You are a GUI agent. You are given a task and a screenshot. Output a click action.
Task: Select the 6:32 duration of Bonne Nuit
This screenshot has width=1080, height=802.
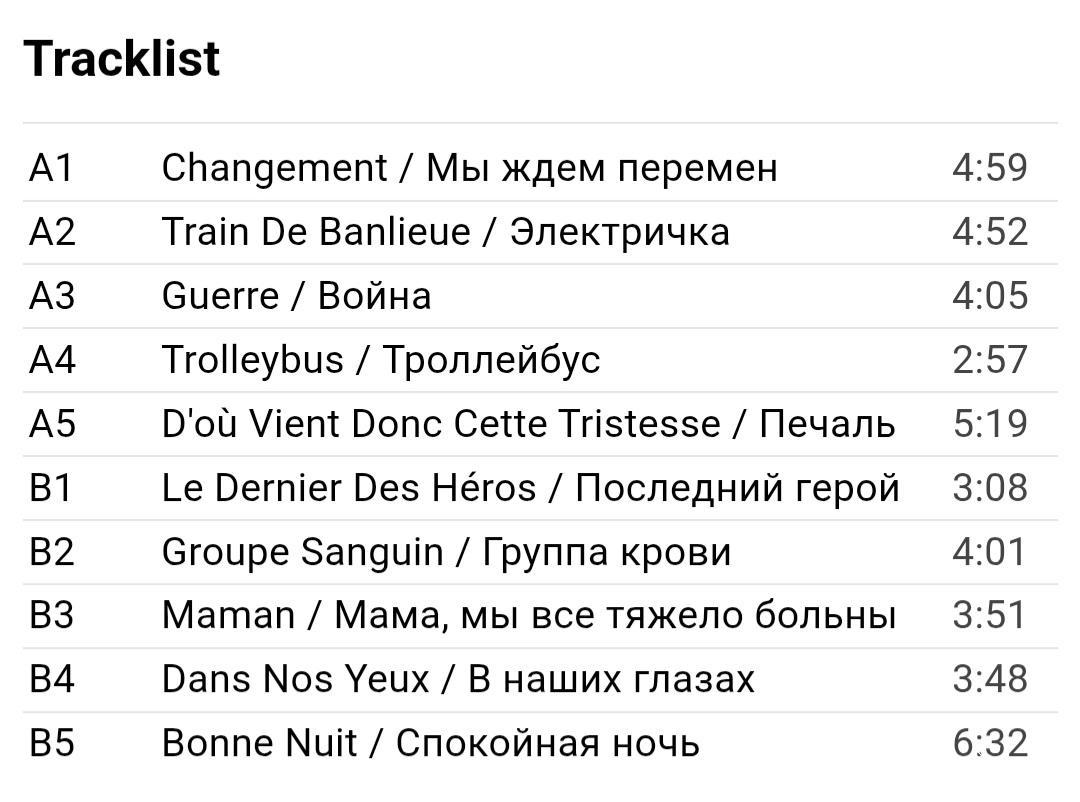[x=989, y=744]
